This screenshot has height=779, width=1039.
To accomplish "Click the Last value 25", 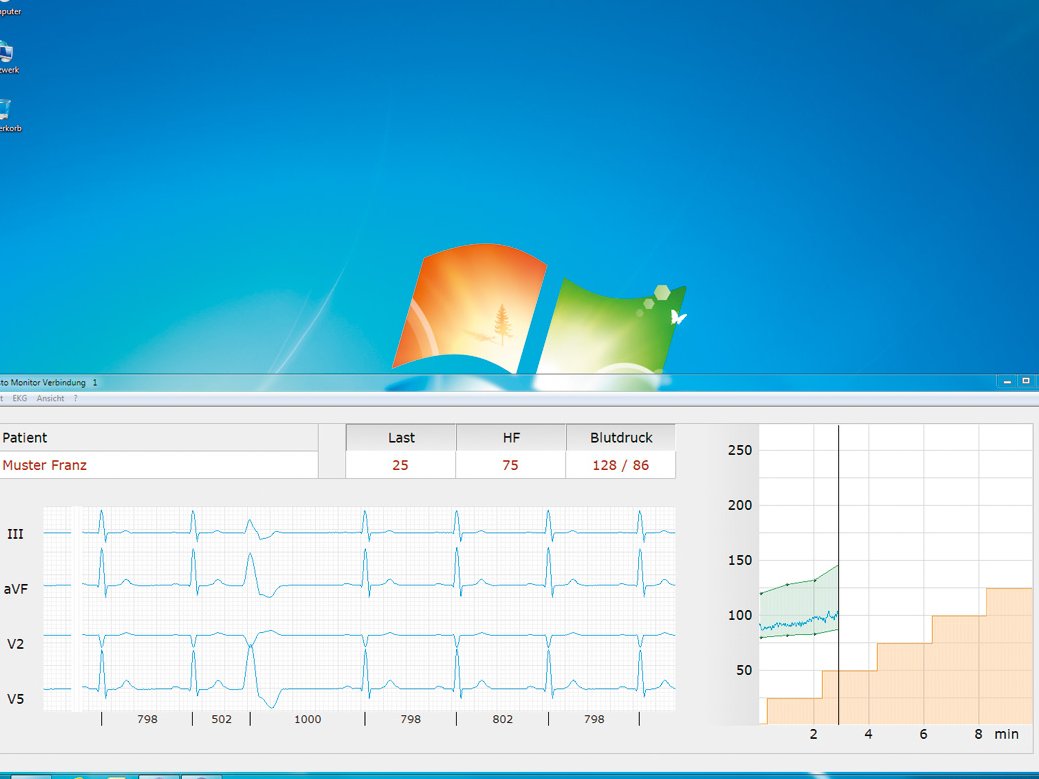I will tap(400, 465).
